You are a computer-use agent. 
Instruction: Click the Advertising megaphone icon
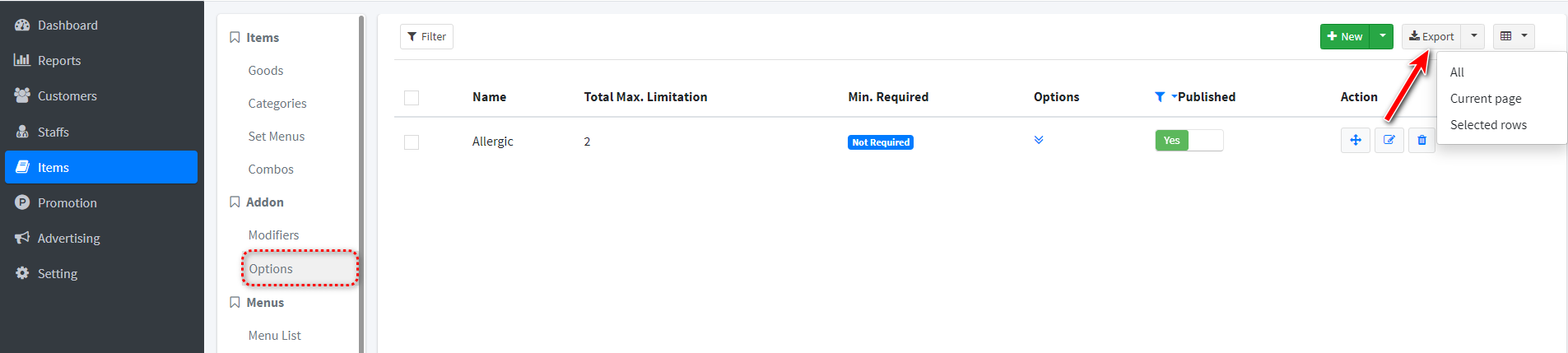tap(22, 238)
